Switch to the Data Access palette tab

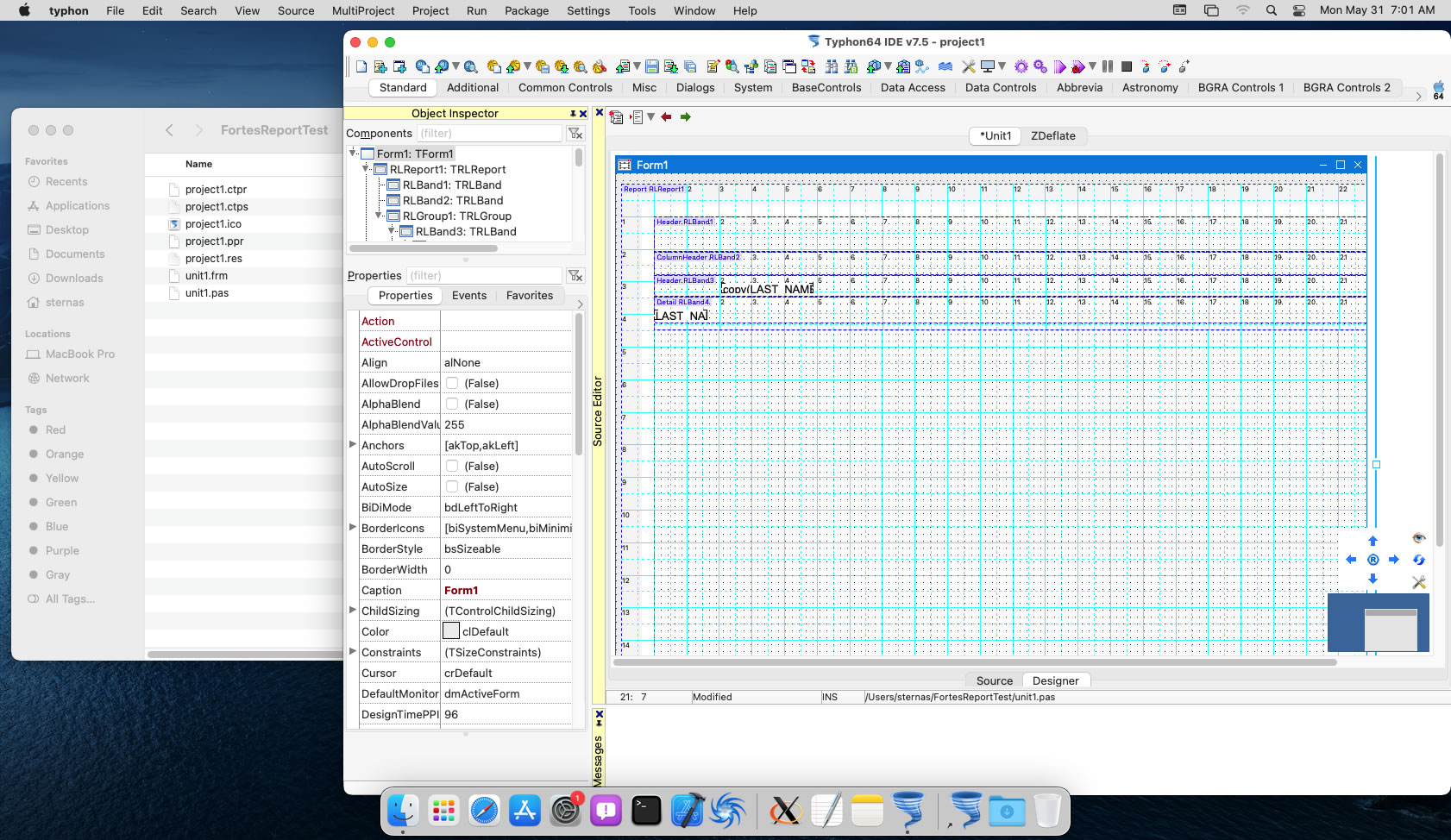pyautogui.click(x=913, y=88)
